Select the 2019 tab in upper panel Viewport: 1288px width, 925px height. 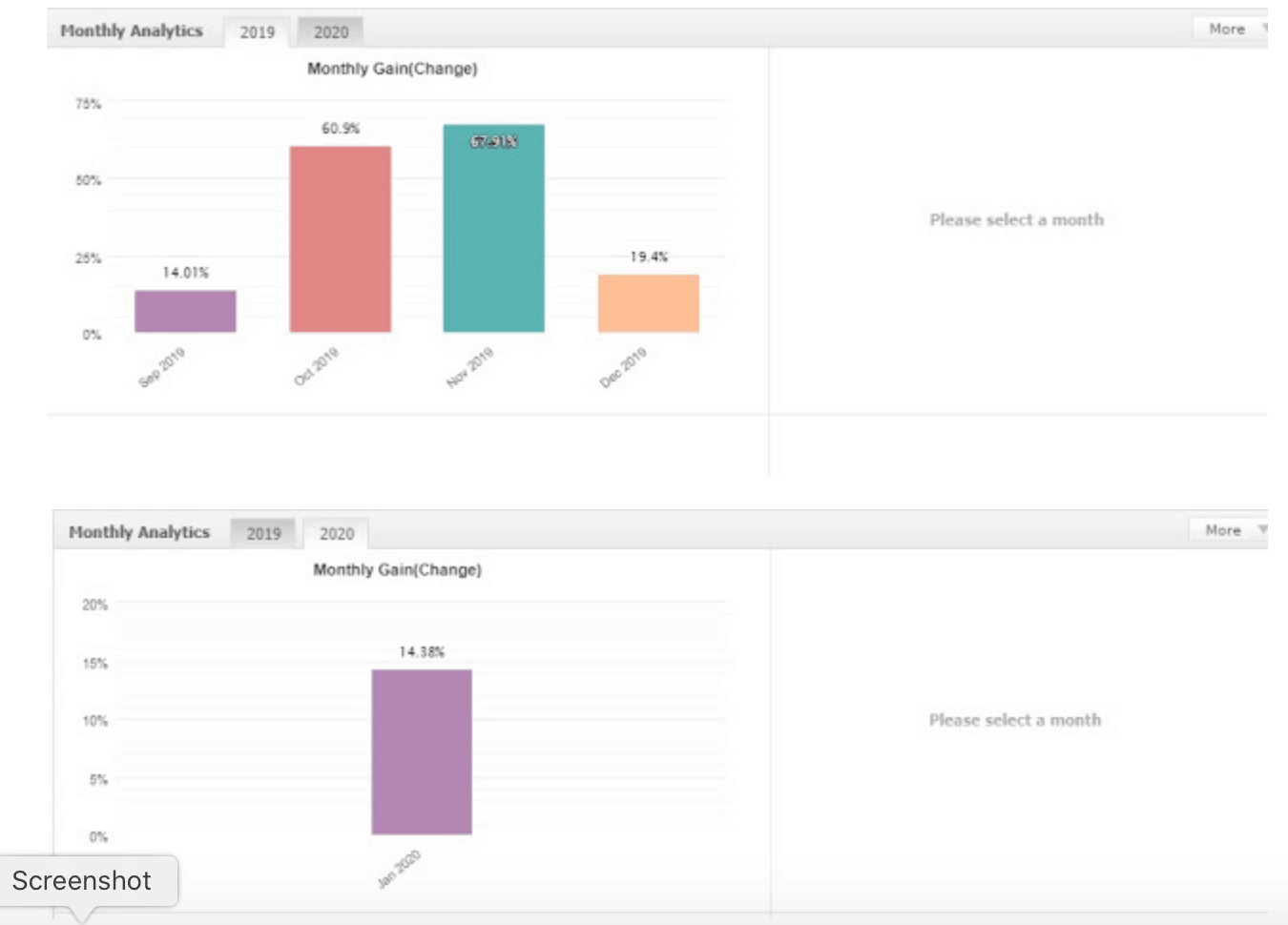257,31
